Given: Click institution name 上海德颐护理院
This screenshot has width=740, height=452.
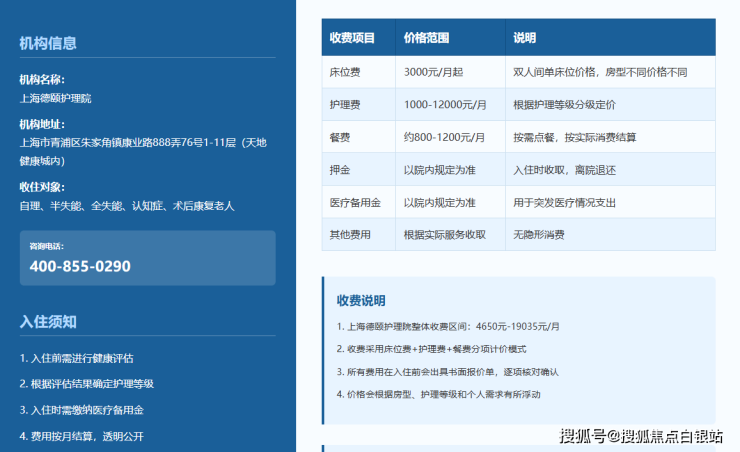Looking at the screenshot, I should (x=55, y=99).
